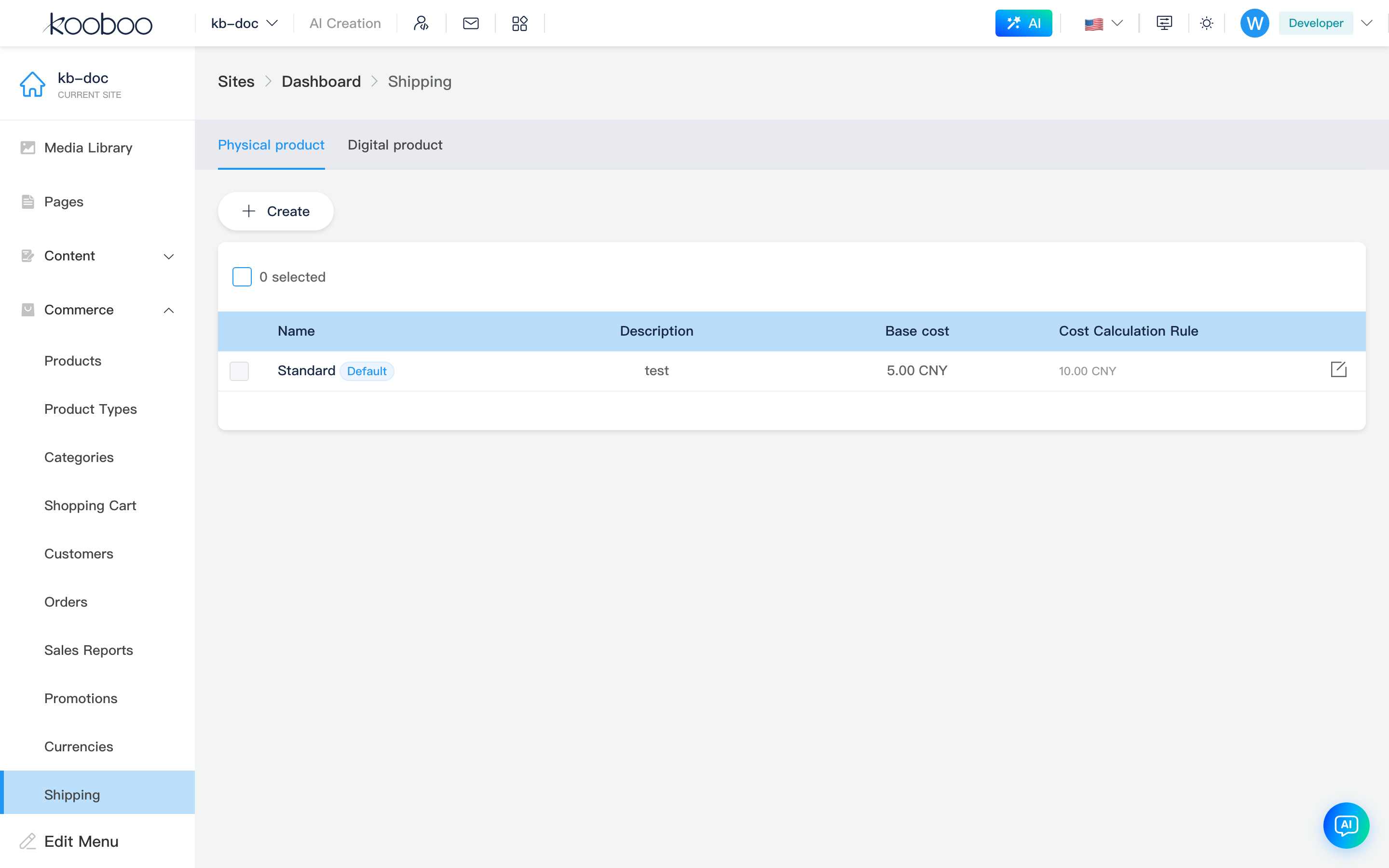Click the Kooboo logo
The image size is (1389, 868).
(x=97, y=24)
